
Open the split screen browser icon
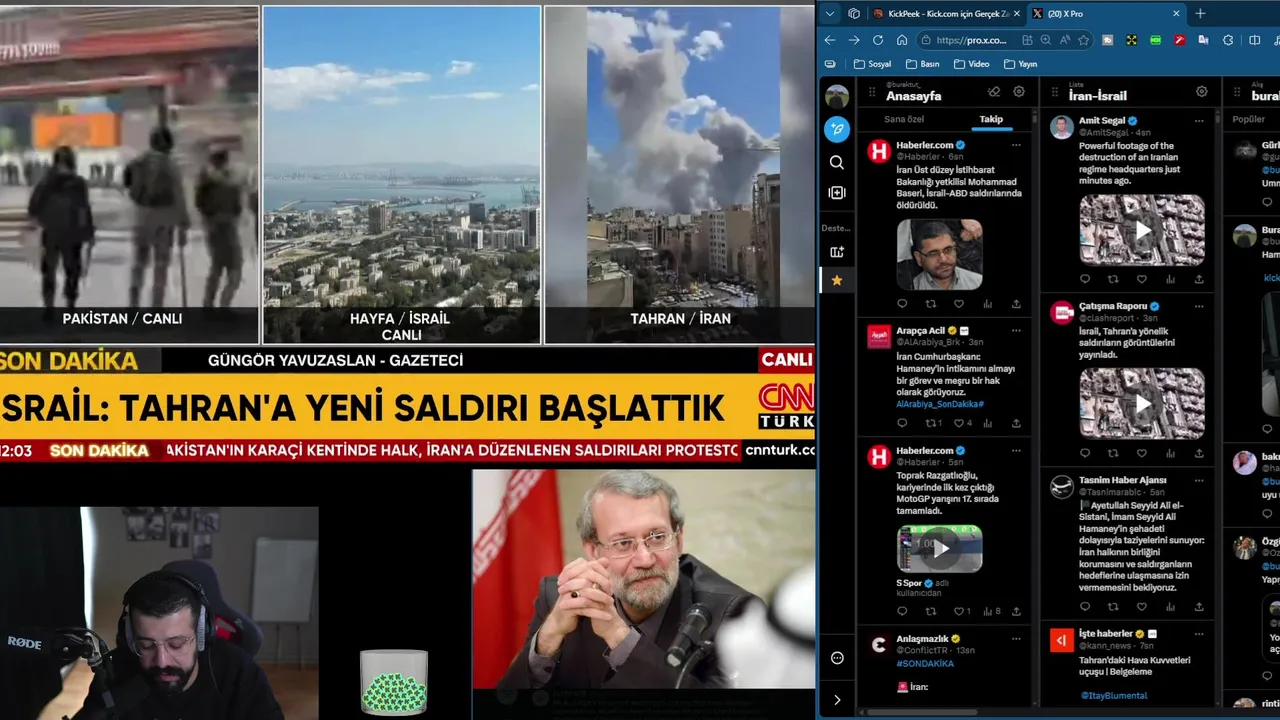(1255, 40)
